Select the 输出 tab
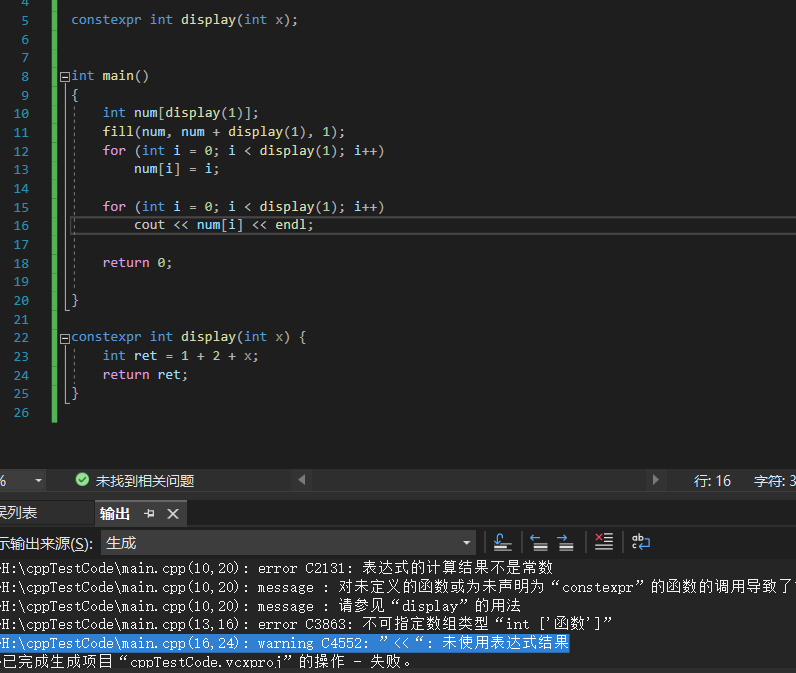 tap(114, 513)
